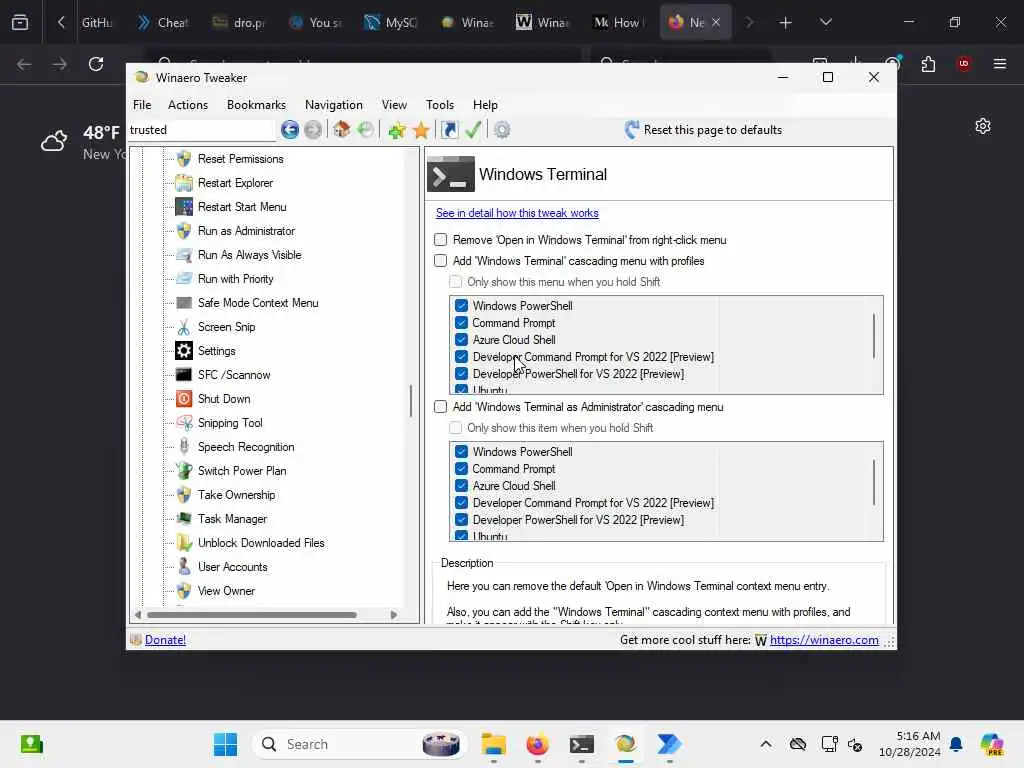Open the File menu
The width and height of the screenshot is (1024, 768).
142,104
